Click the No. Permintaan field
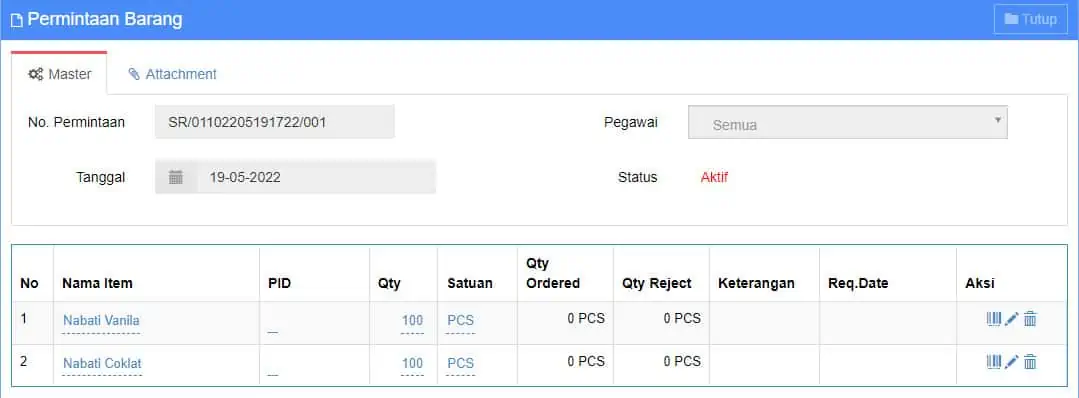This screenshot has width=1079, height=398. pyautogui.click(x=275, y=123)
